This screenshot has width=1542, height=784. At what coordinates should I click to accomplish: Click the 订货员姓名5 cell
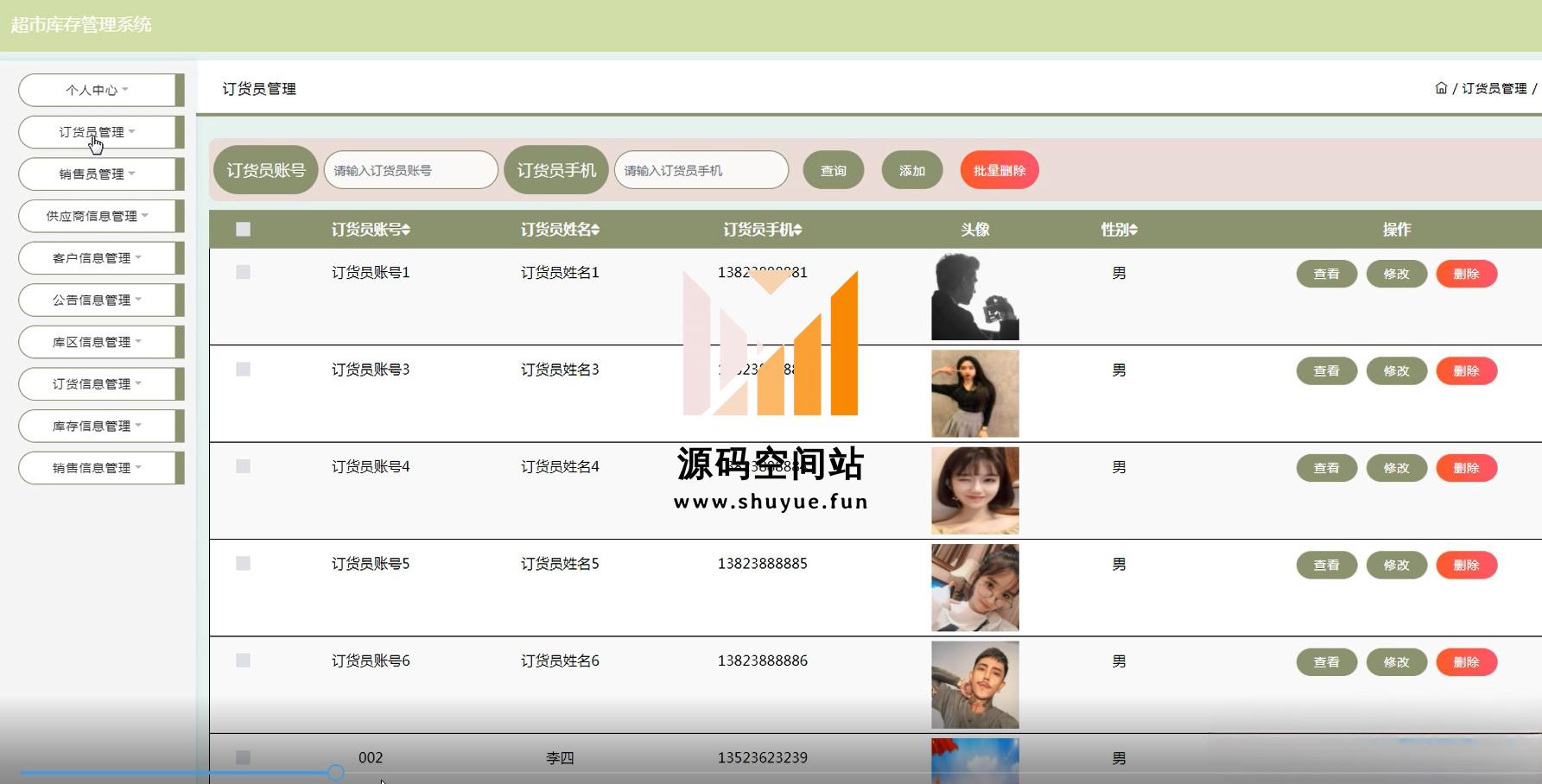[x=560, y=564]
